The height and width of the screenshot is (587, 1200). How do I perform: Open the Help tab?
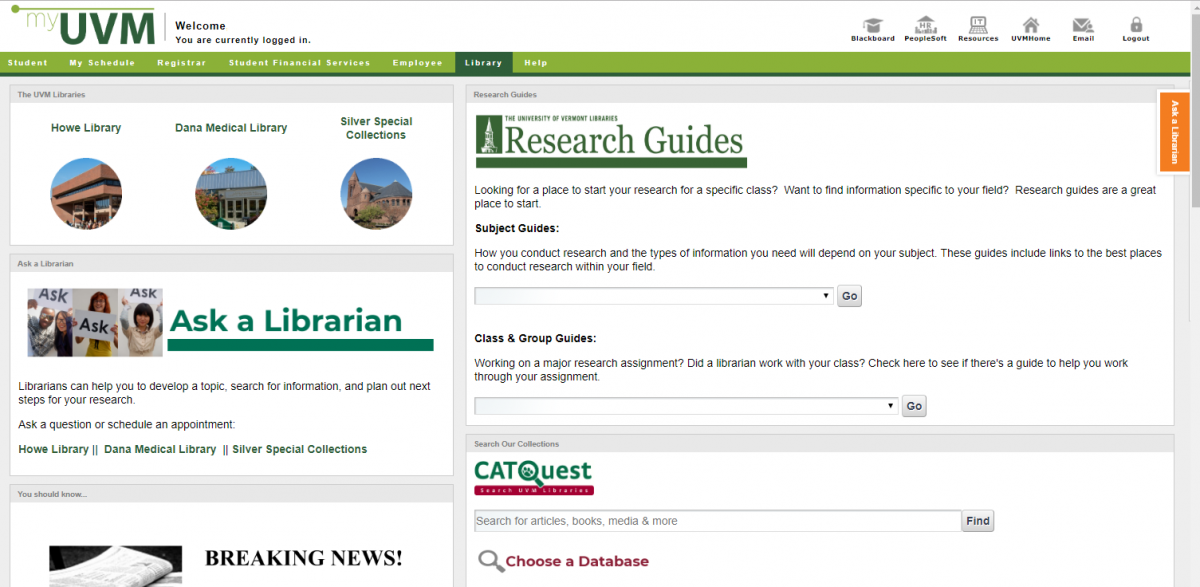[536, 63]
